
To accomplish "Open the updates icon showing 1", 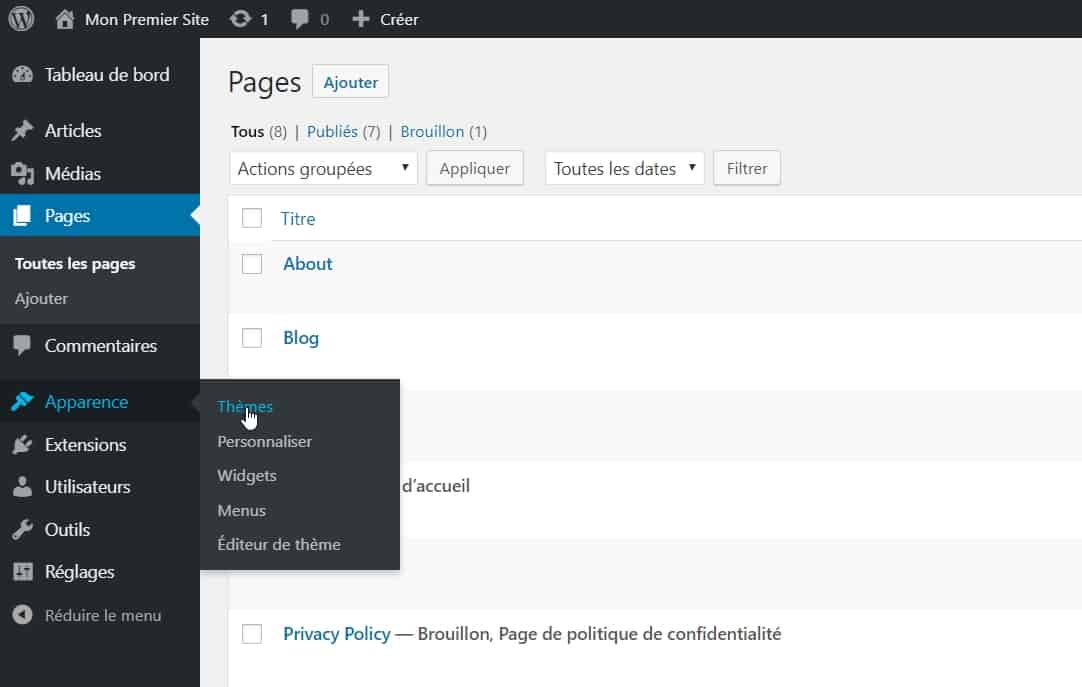I will [x=240, y=19].
